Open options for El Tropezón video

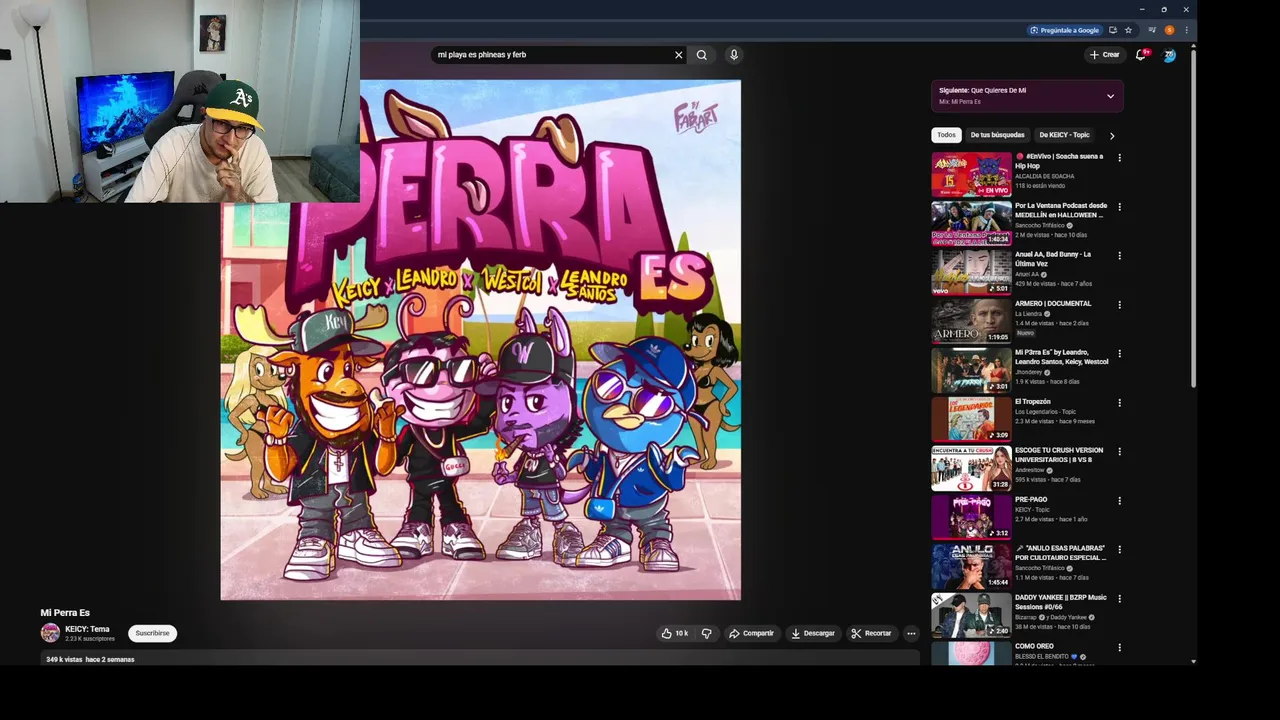(x=1119, y=403)
